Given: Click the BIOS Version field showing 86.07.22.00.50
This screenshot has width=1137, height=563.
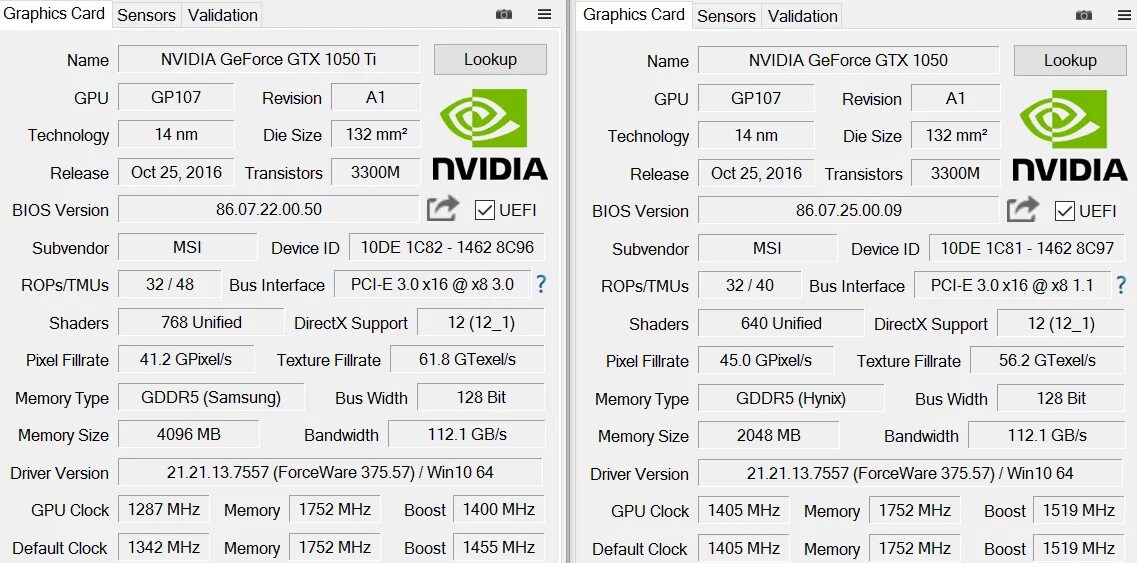Looking at the screenshot, I should pos(268,210).
